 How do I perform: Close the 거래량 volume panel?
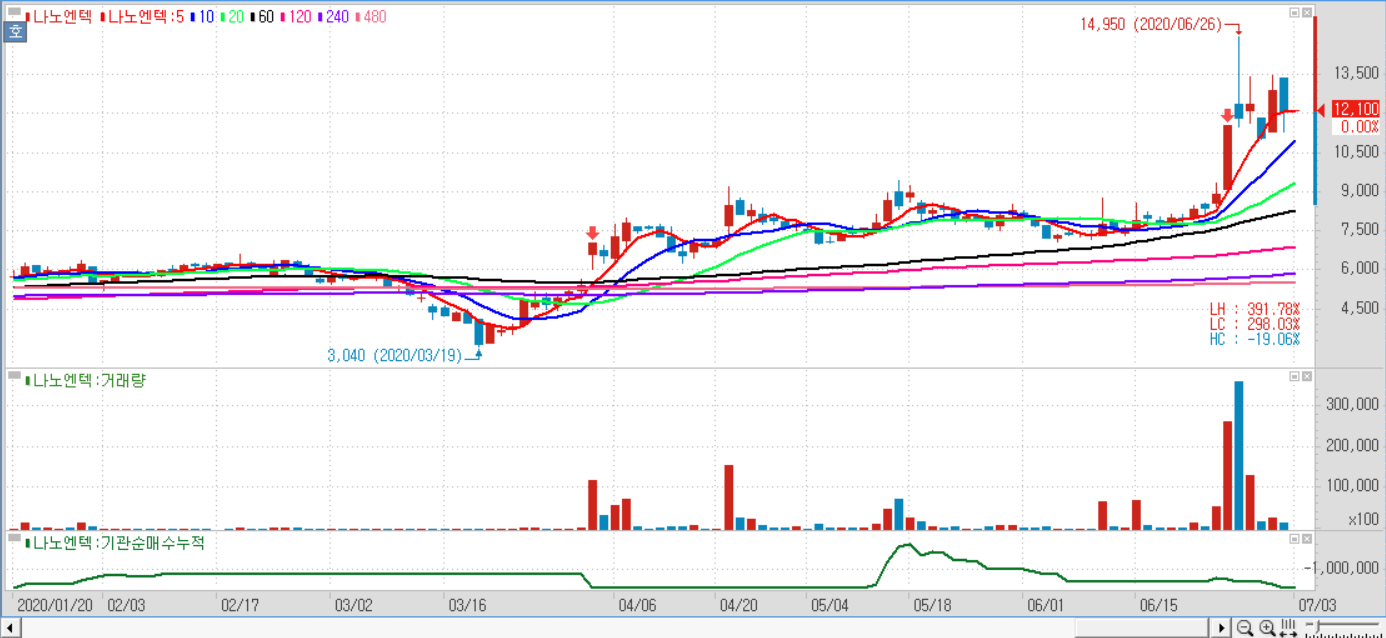click(x=1306, y=376)
